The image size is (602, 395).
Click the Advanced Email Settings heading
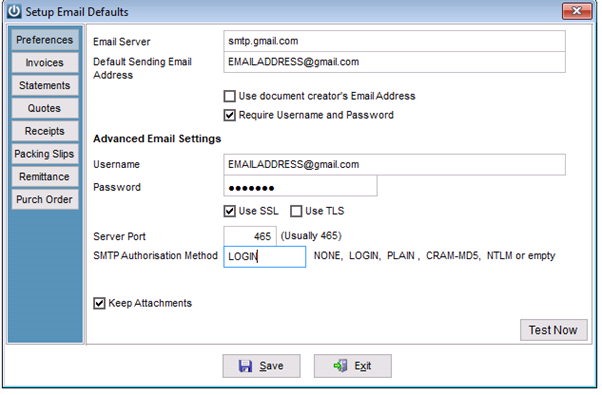[157, 139]
